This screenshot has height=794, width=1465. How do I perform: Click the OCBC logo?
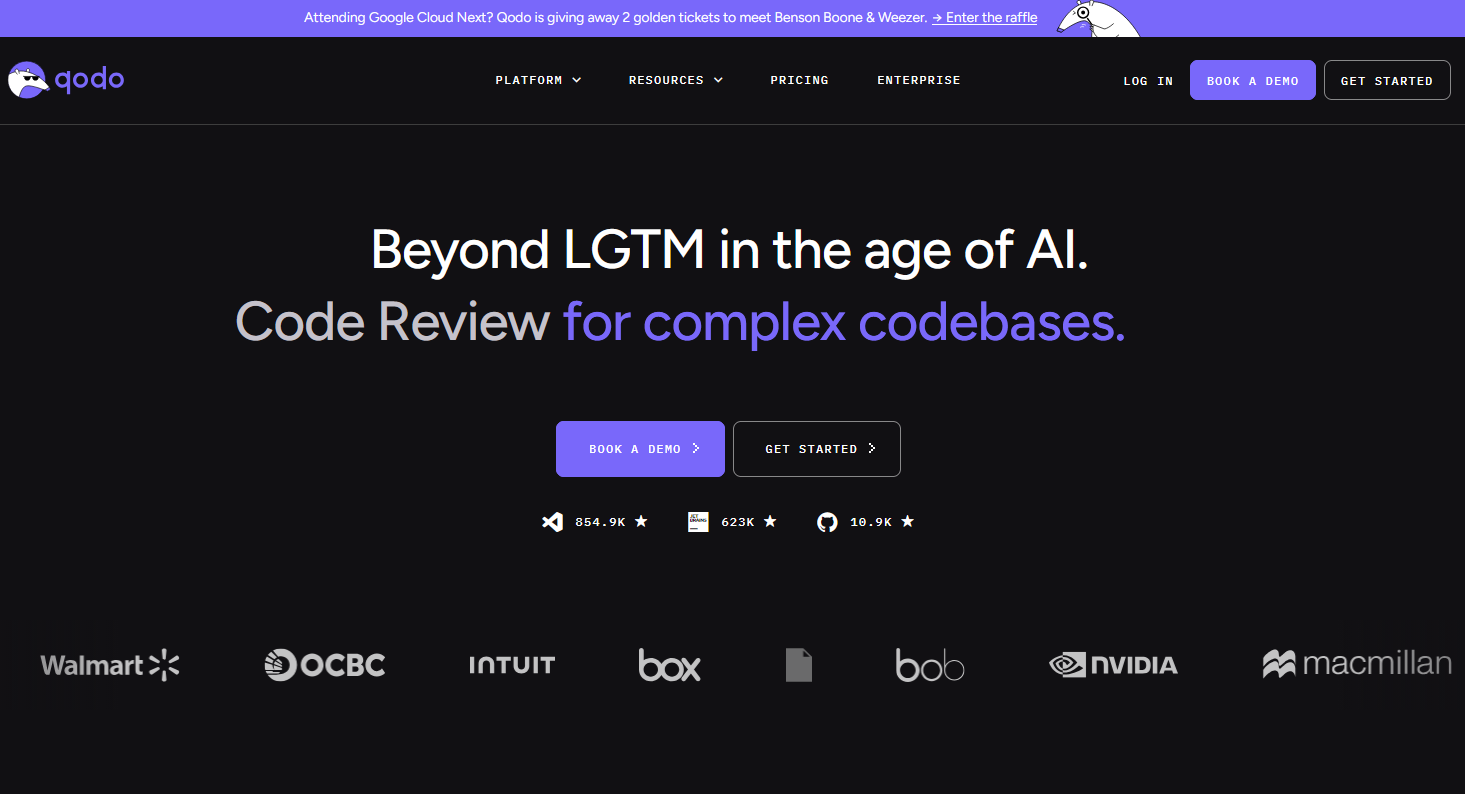(325, 665)
